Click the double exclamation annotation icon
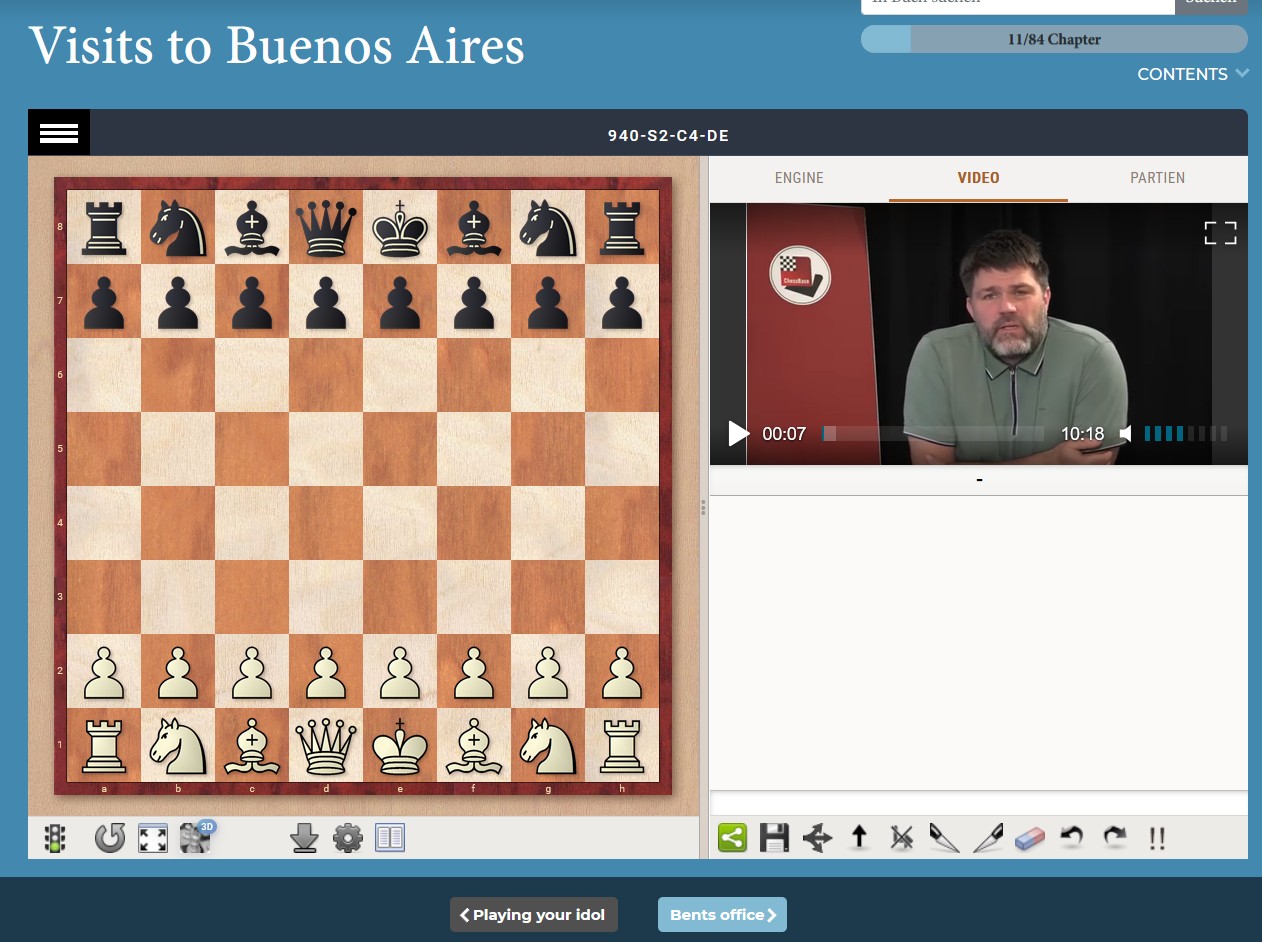The height and width of the screenshot is (942, 1262). click(x=1157, y=838)
